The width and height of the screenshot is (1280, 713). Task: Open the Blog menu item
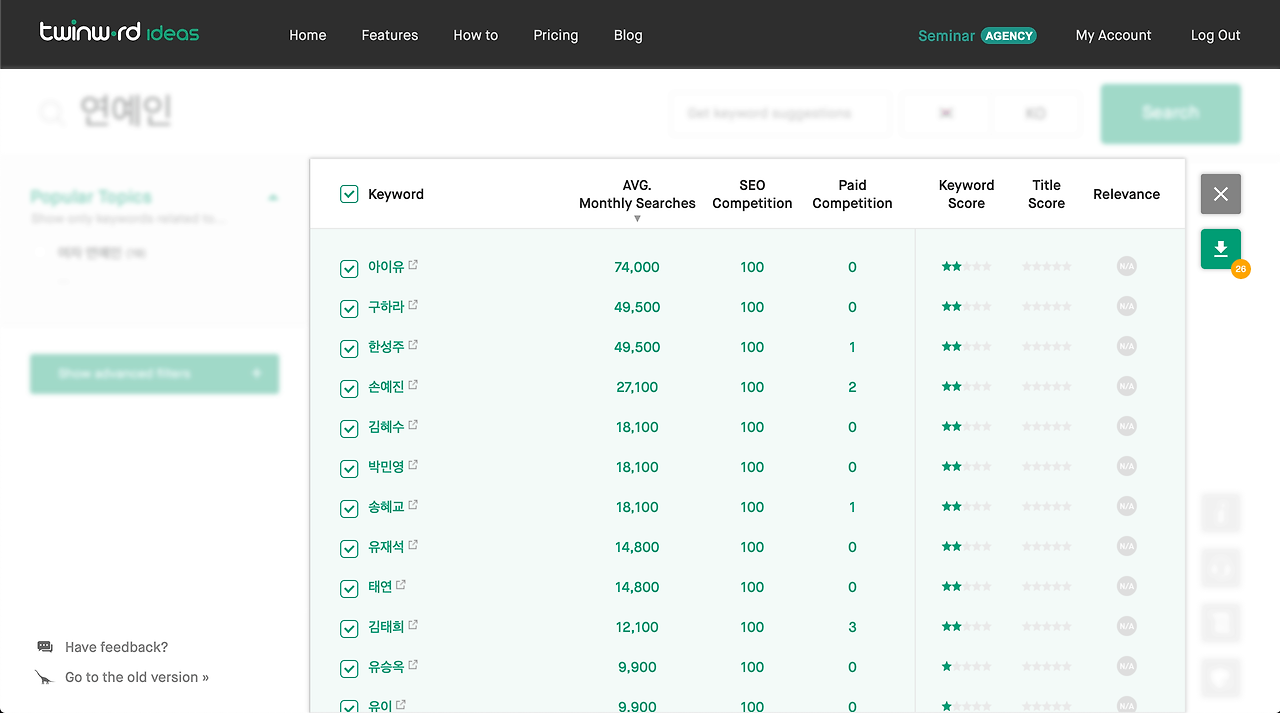point(628,35)
